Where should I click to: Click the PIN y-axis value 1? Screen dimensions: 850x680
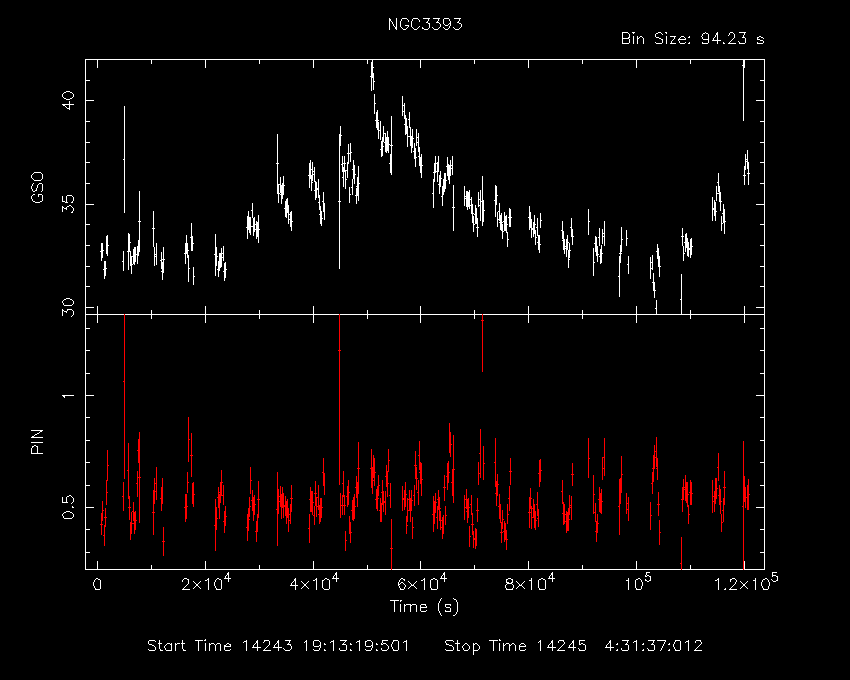point(68,395)
